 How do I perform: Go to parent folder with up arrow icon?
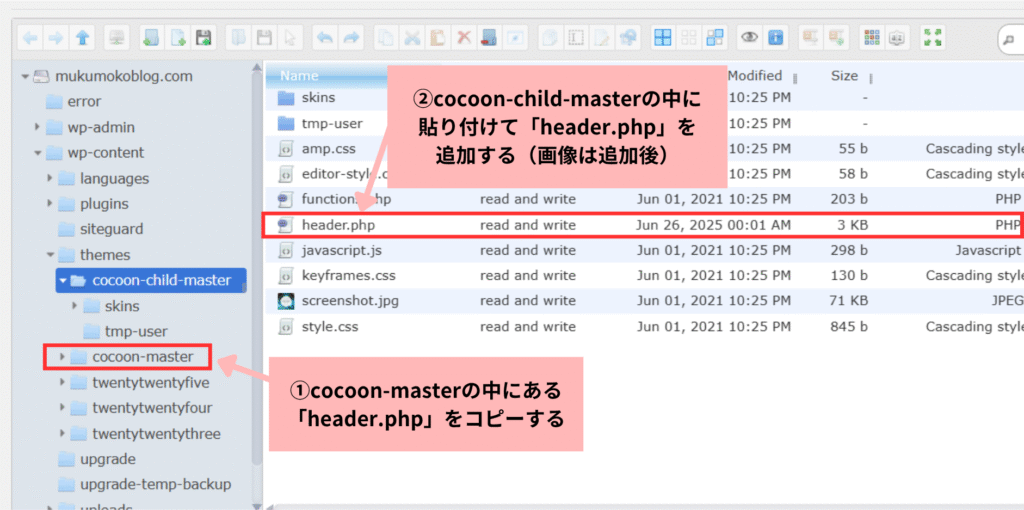pyautogui.click(x=82, y=38)
